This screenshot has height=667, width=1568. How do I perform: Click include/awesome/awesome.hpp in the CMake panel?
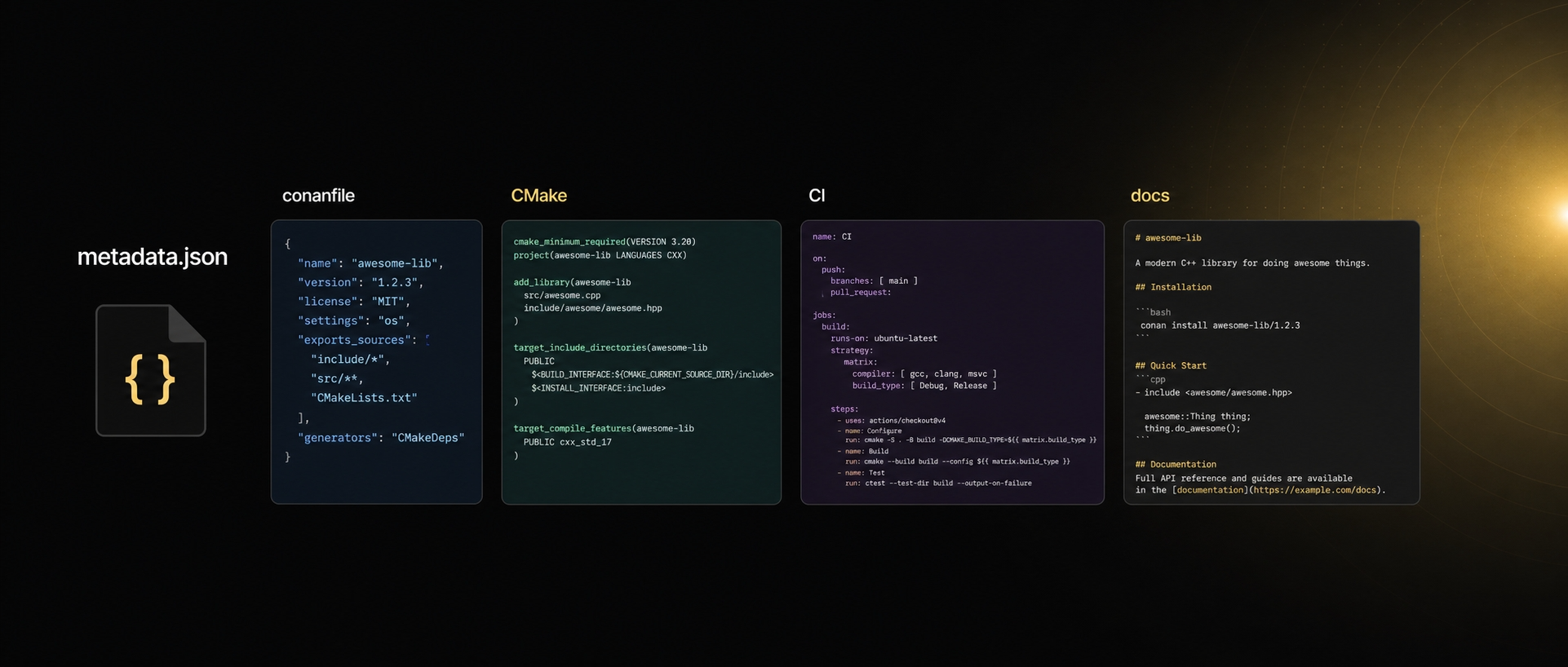tap(593, 308)
